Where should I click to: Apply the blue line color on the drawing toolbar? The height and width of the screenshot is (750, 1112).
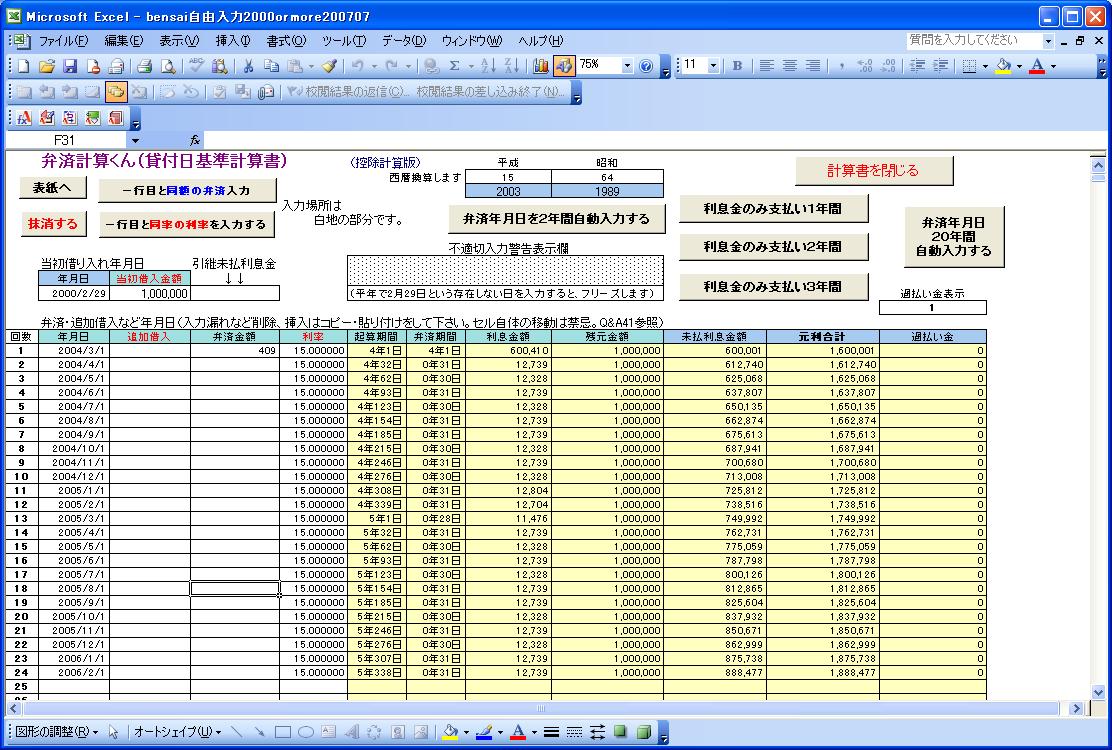[x=484, y=732]
